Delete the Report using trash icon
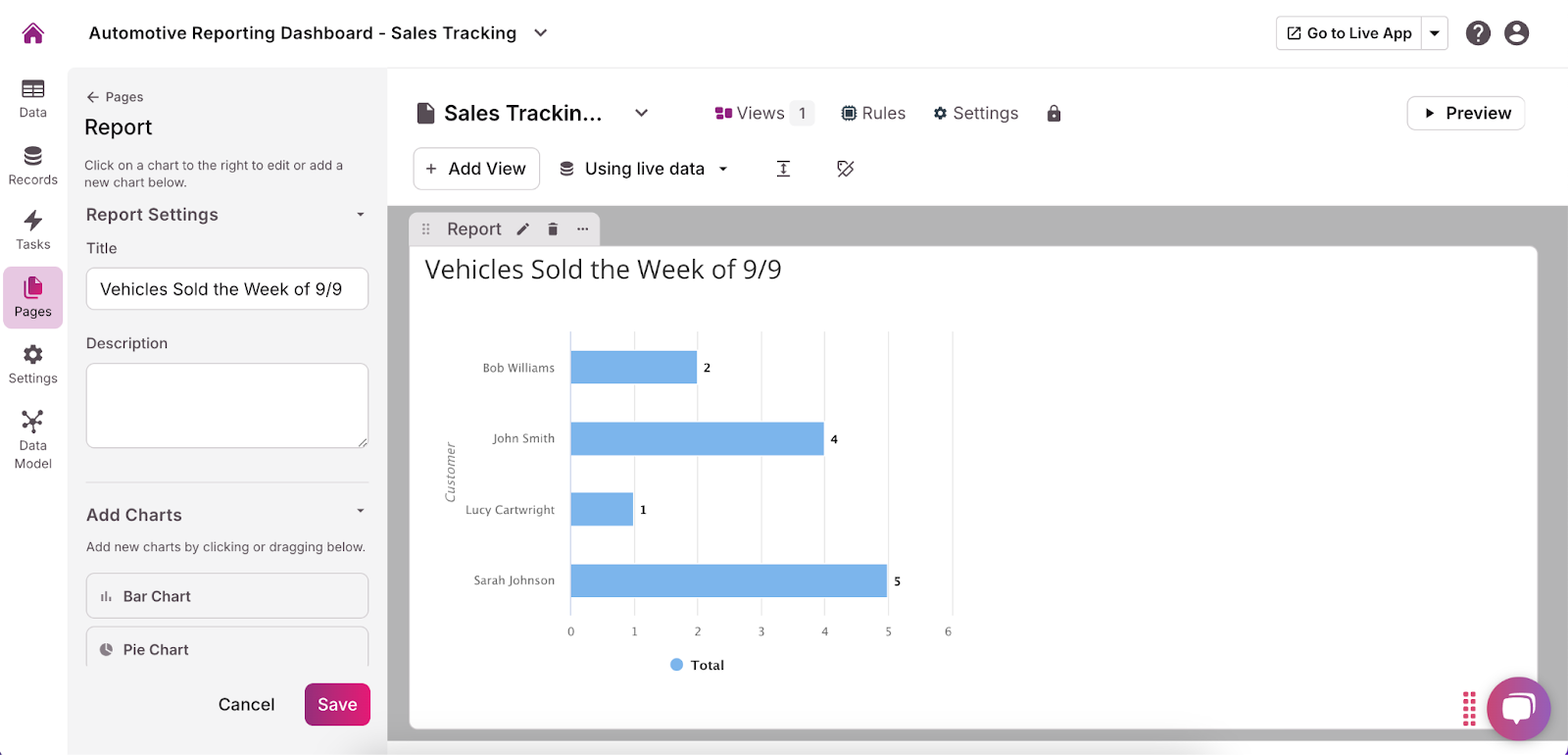Viewport: 1568px width, 755px height. (553, 229)
